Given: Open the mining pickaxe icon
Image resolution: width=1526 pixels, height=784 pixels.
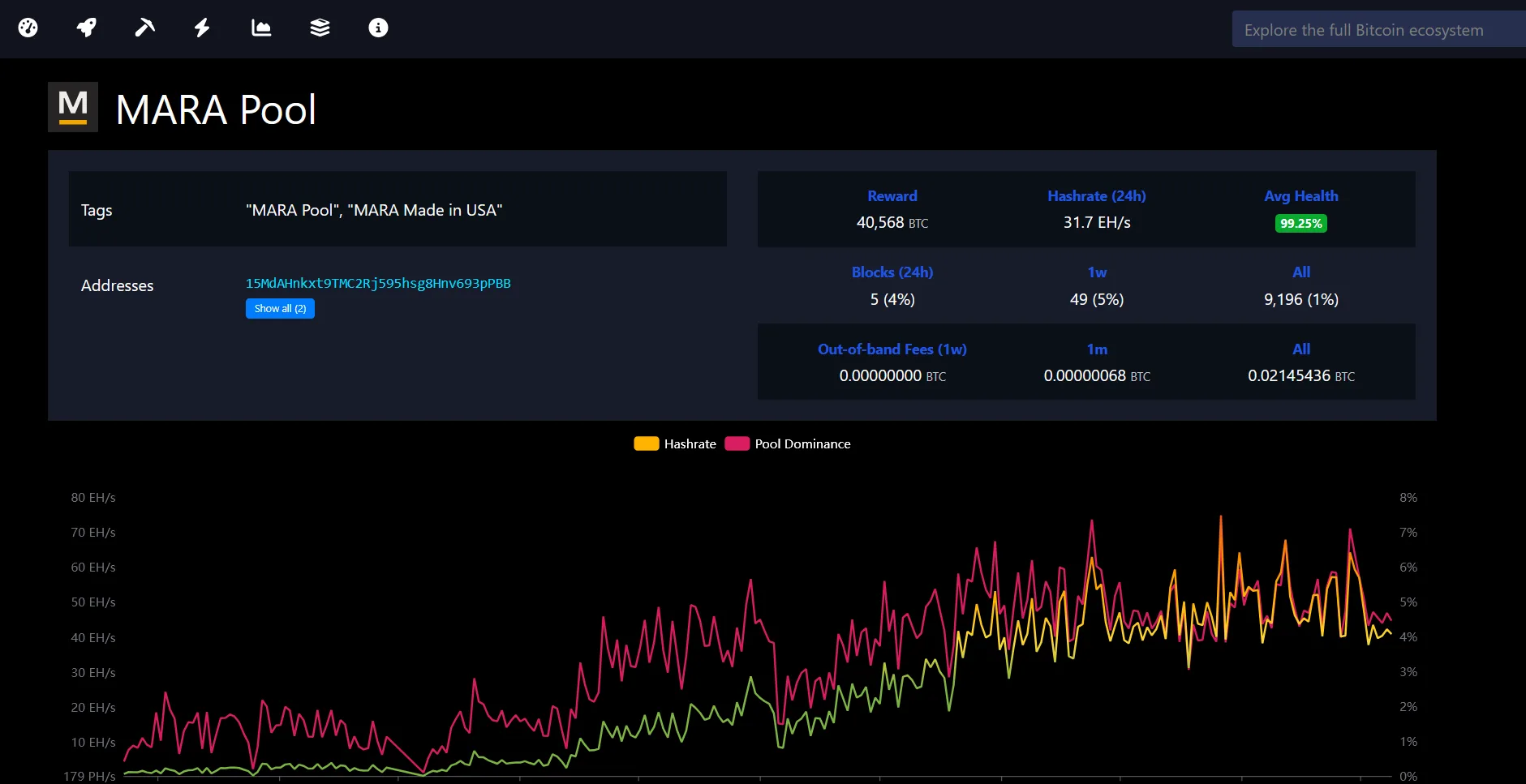Looking at the screenshot, I should pos(144,28).
